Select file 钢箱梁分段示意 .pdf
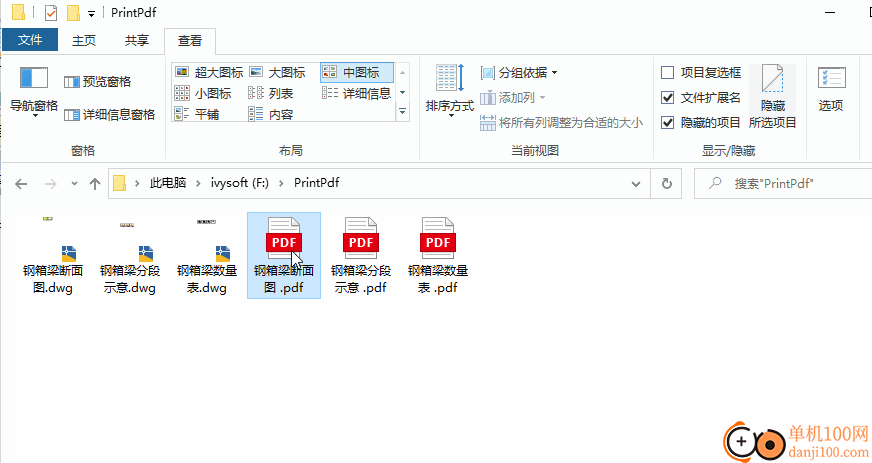Image resolution: width=872 pixels, height=463 pixels. pyautogui.click(x=361, y=256)
